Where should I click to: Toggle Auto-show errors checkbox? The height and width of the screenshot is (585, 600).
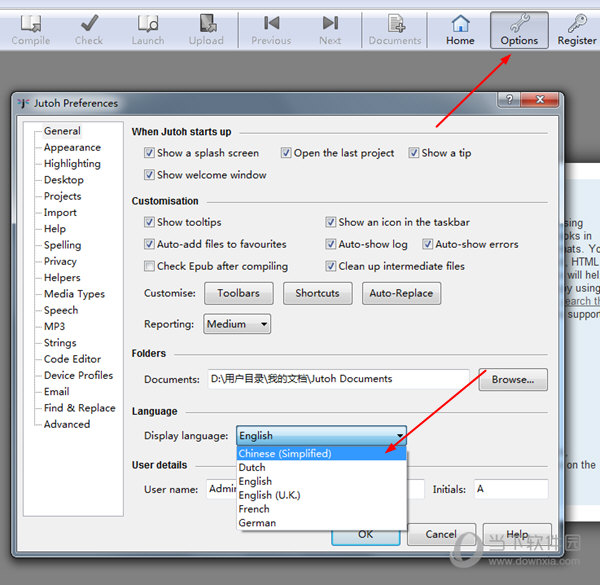pos(427,244)
